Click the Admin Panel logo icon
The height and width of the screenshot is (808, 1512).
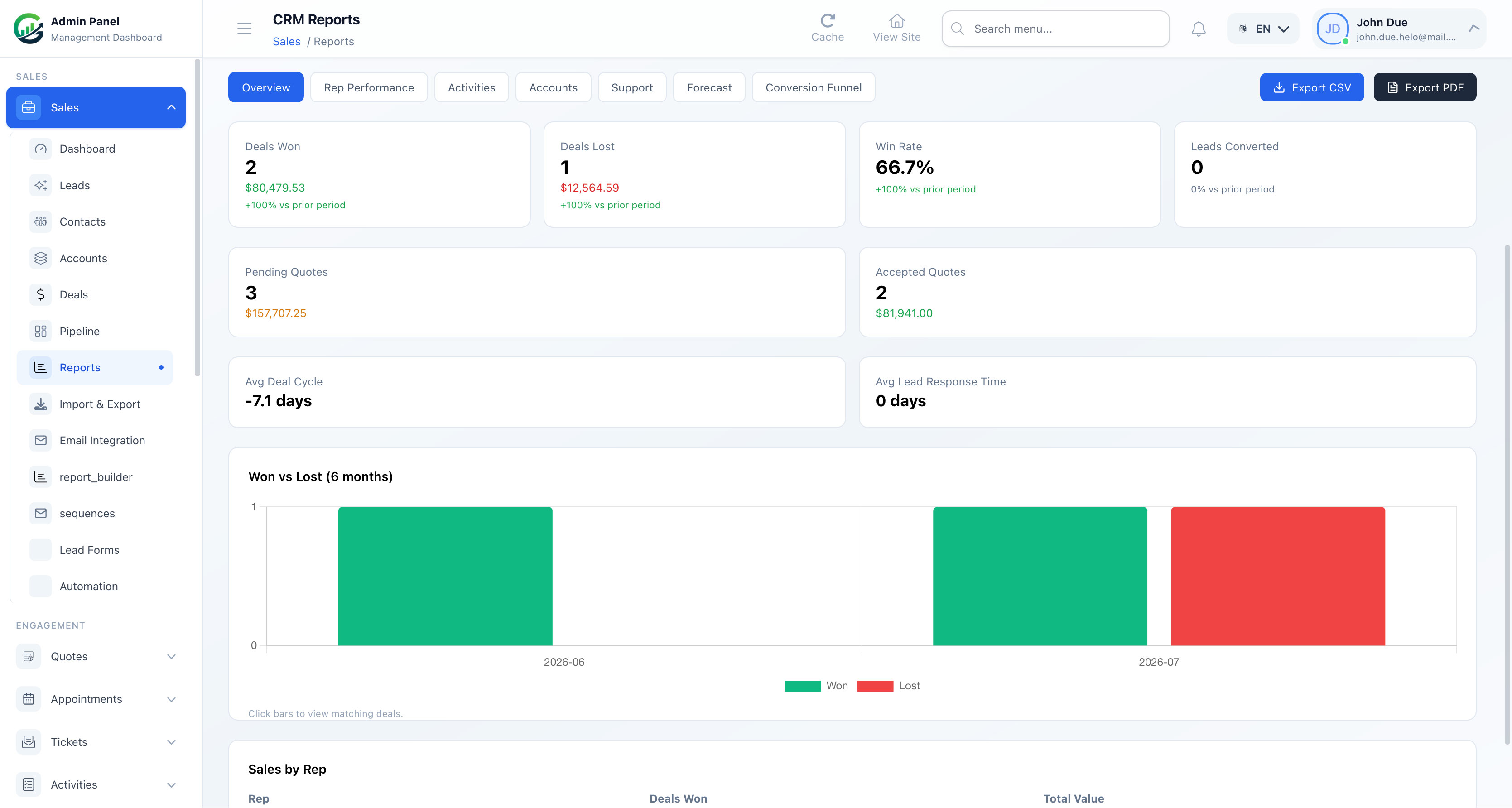[28, 28]
